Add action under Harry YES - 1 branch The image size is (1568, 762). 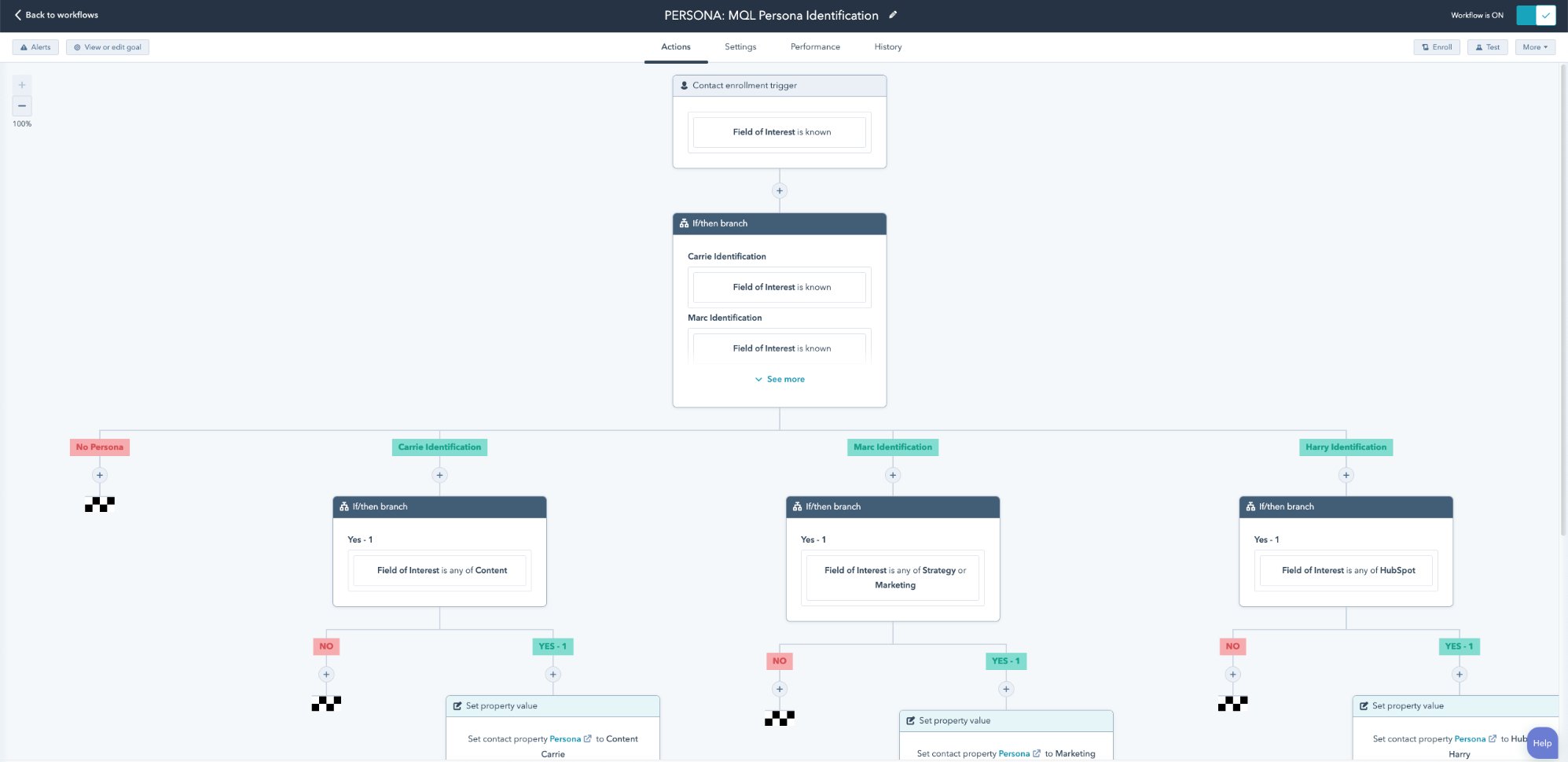pos(1460,674)
